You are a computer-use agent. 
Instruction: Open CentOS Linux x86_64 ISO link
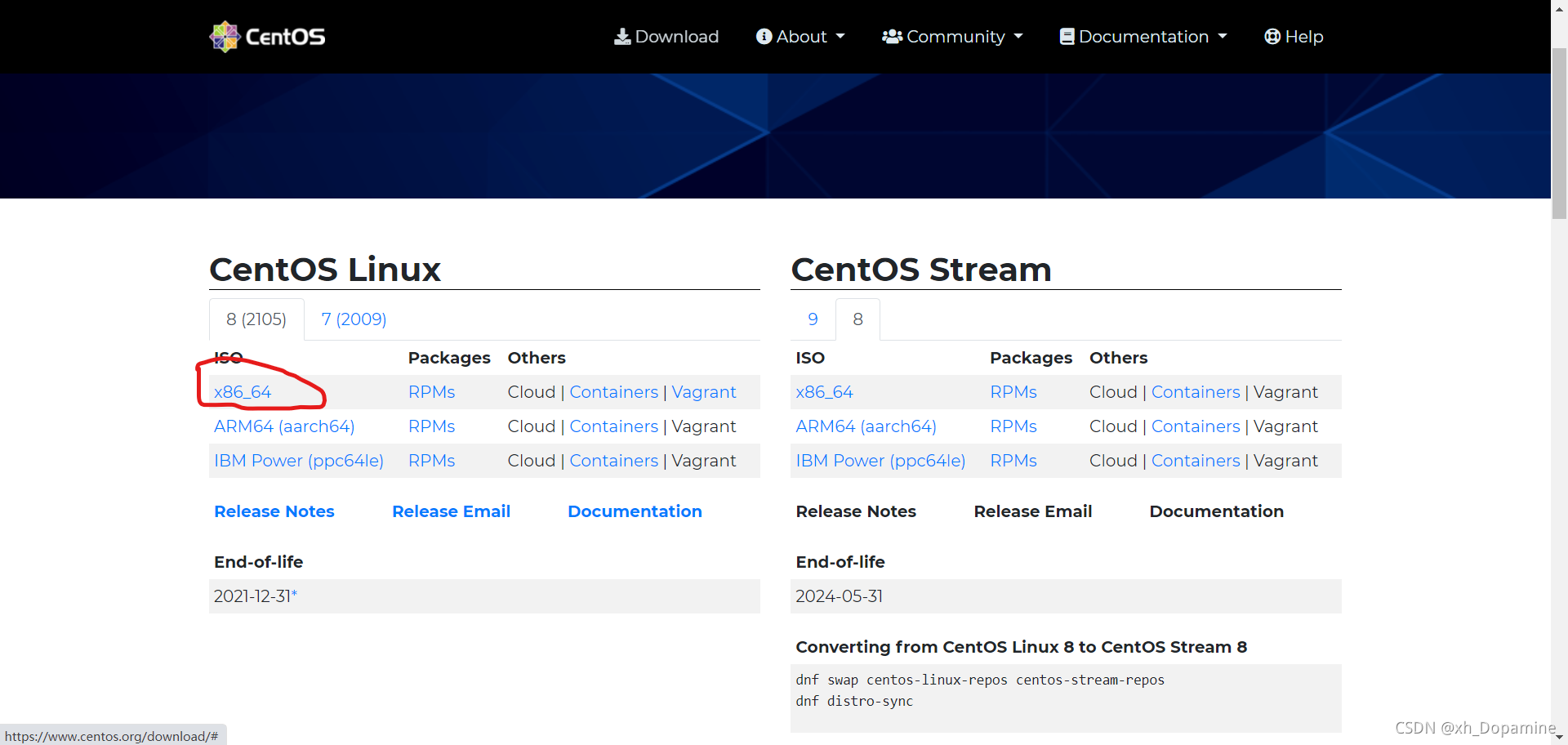coord(243,392)
